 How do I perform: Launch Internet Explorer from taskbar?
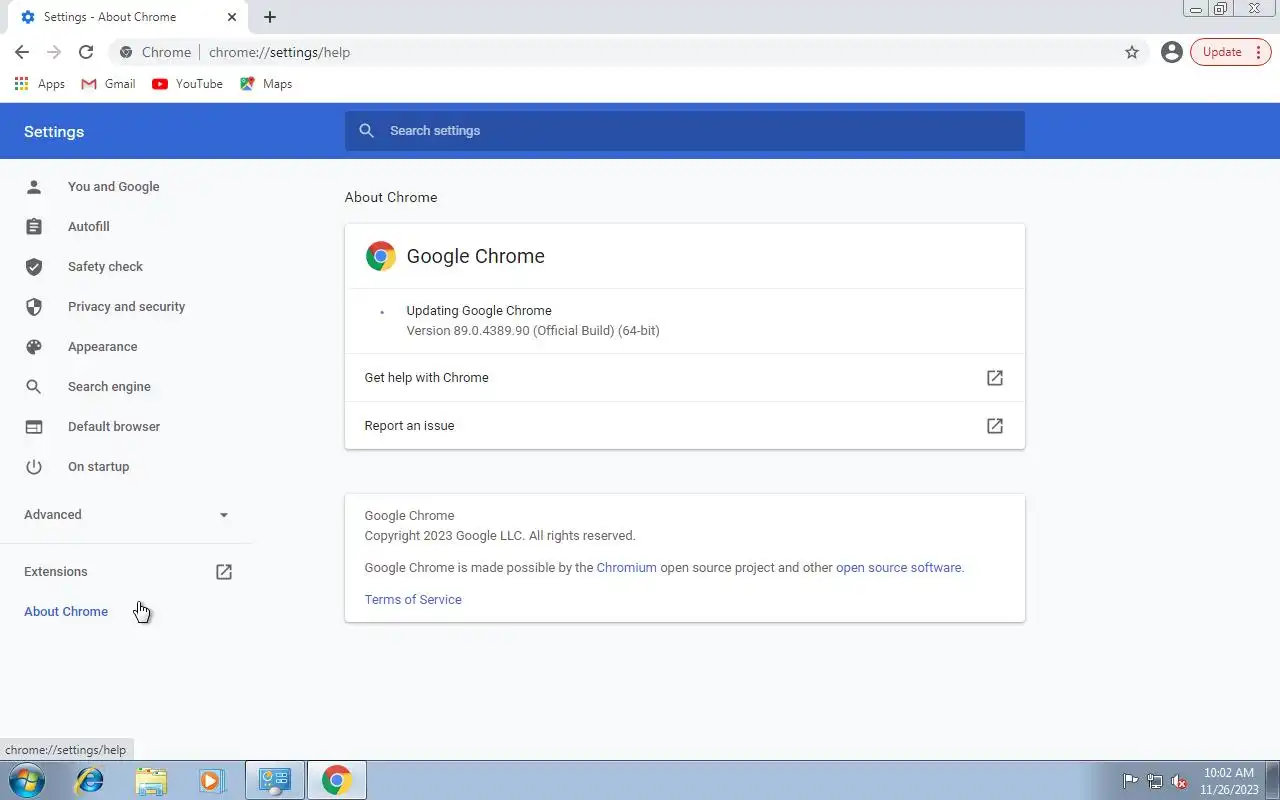pos(90,780)
